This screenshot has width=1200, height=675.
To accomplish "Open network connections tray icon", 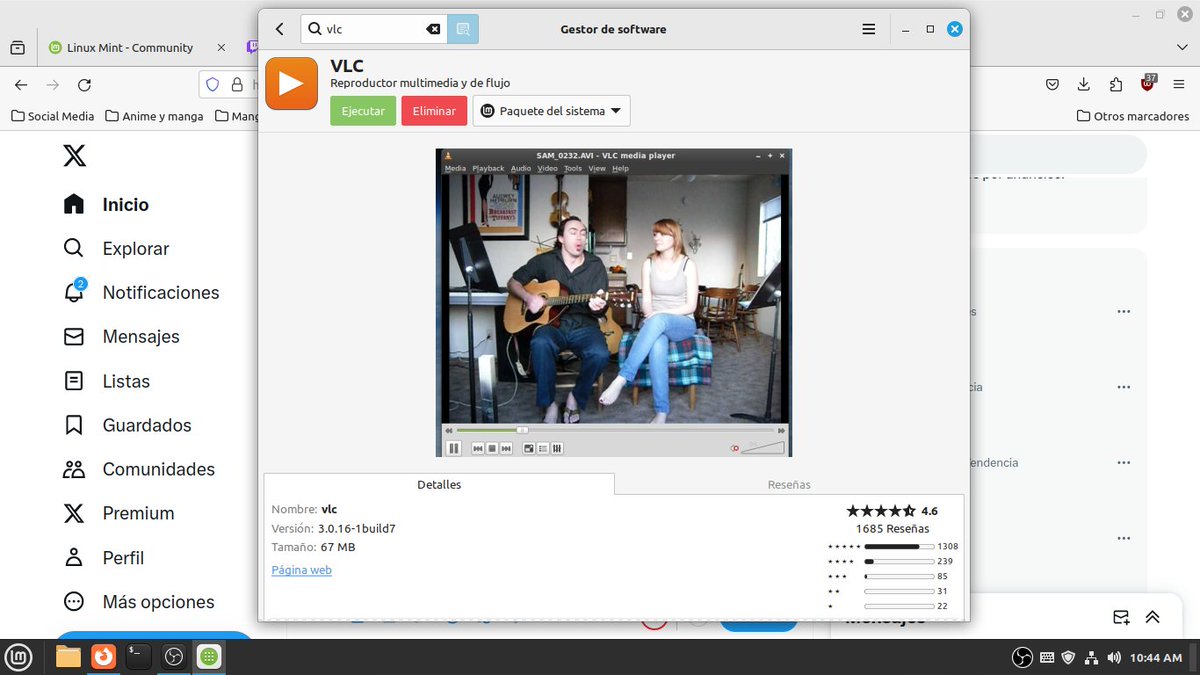I will pos(1091,657).
